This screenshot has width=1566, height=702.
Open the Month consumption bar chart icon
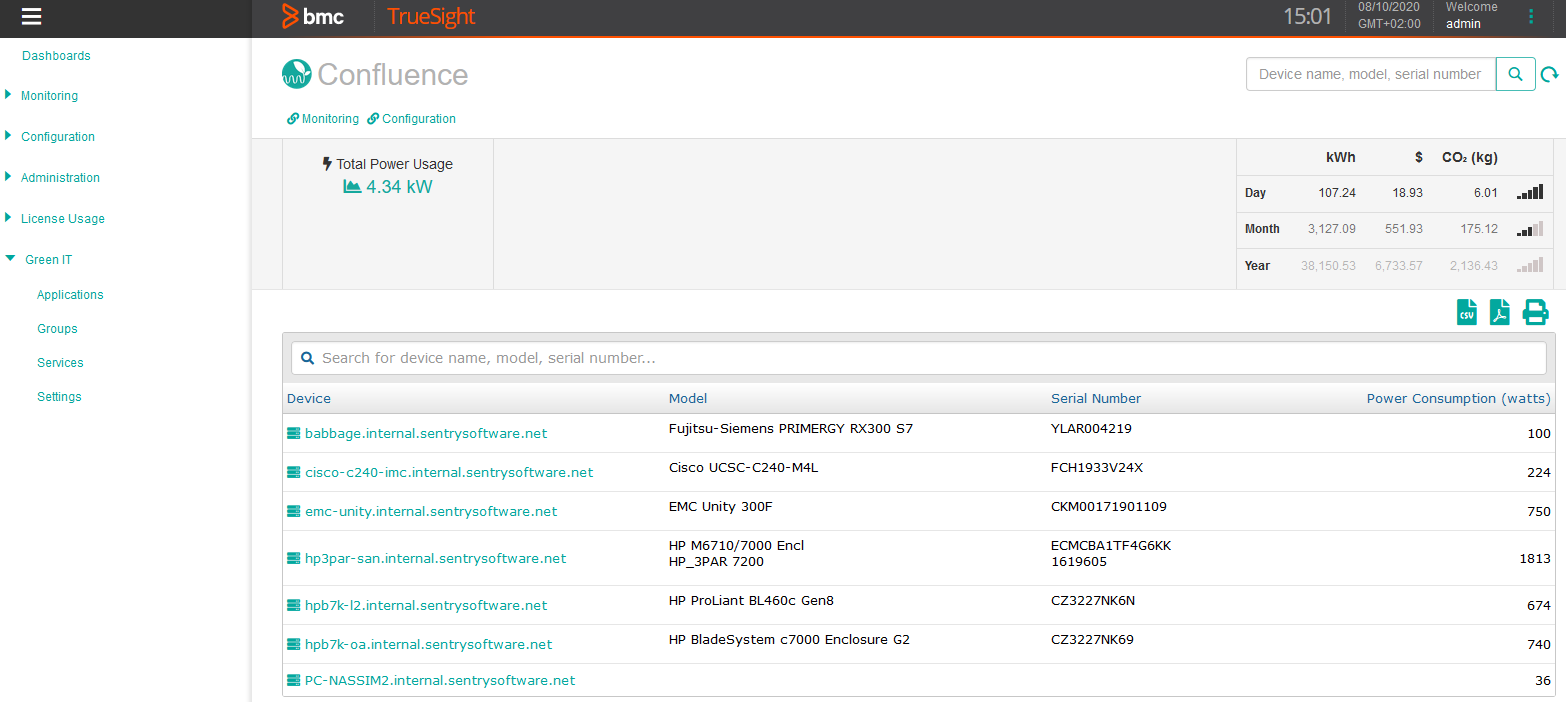[x=1528, y=228]
